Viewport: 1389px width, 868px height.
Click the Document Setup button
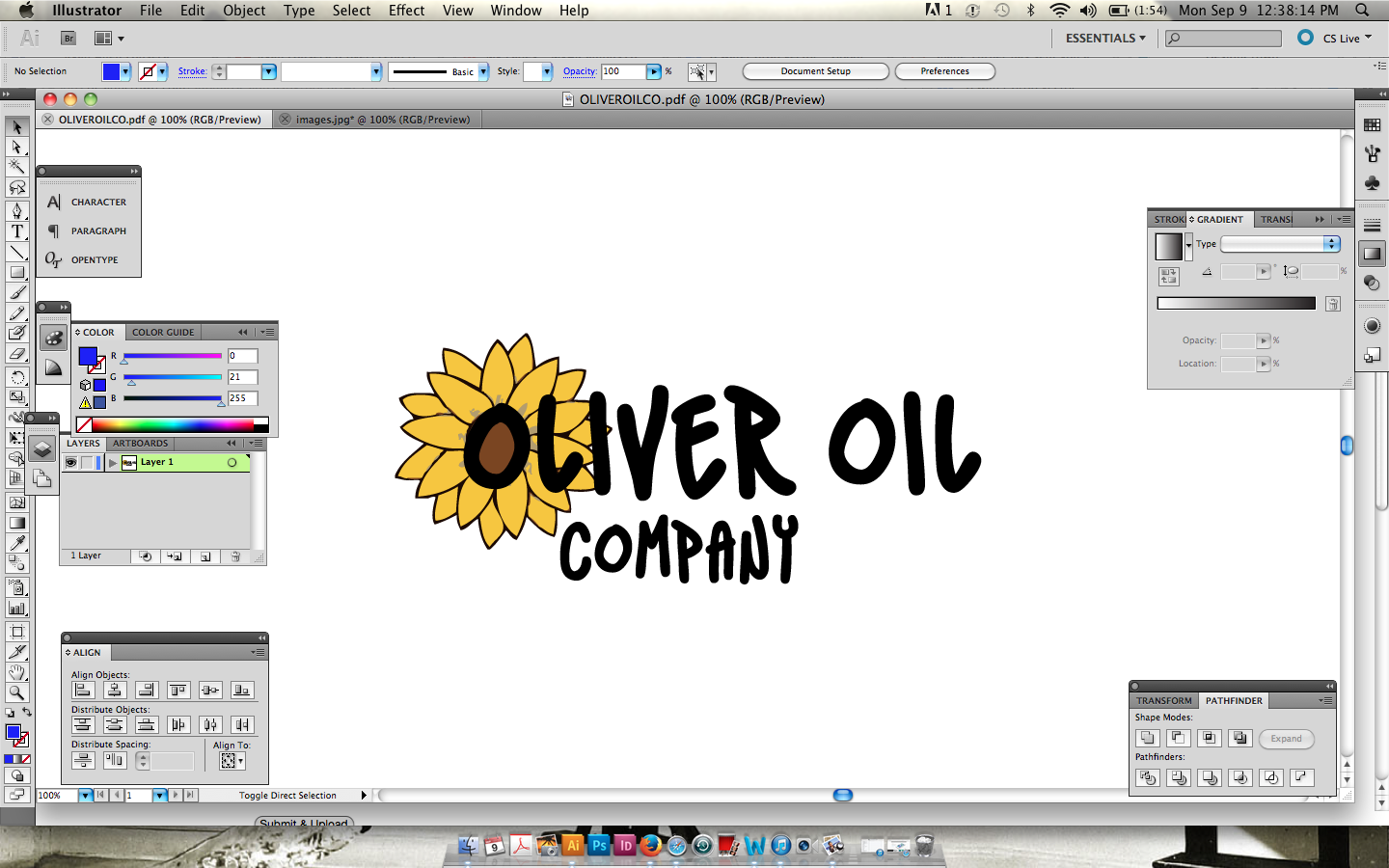(815, 70)
